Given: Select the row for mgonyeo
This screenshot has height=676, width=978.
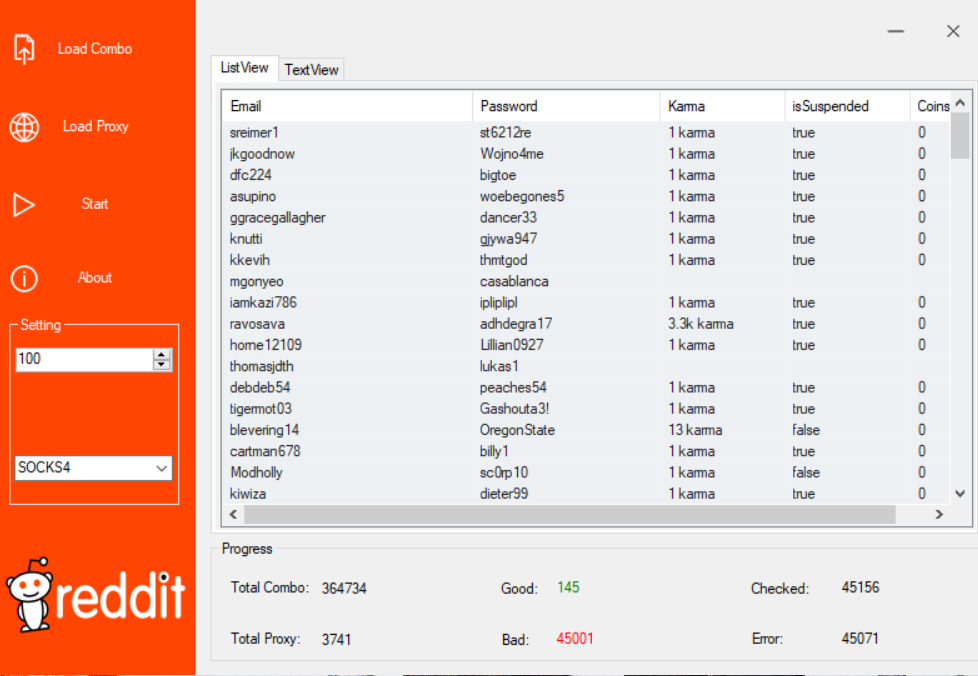Looking at the screenshot, I should 586,281.
